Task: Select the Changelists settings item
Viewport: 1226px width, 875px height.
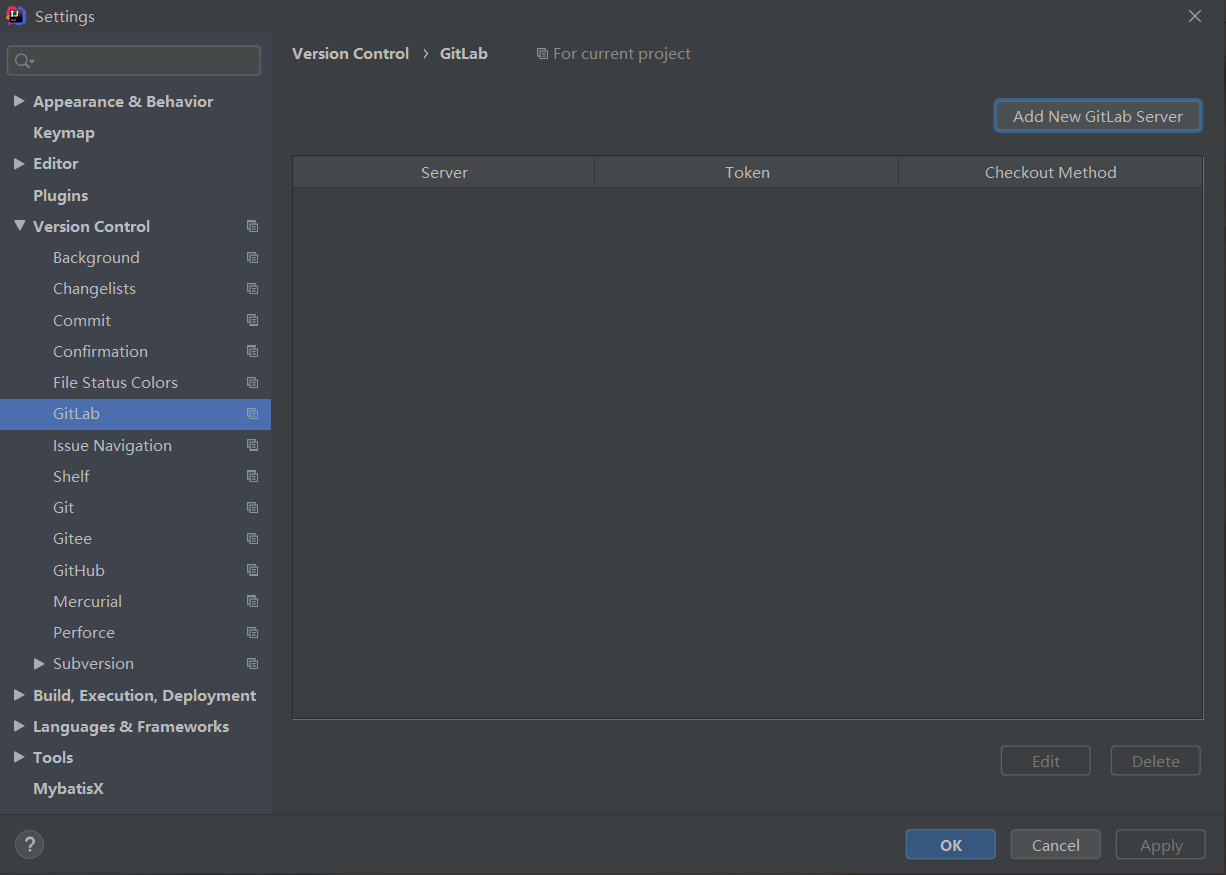Action: (94, 288)
